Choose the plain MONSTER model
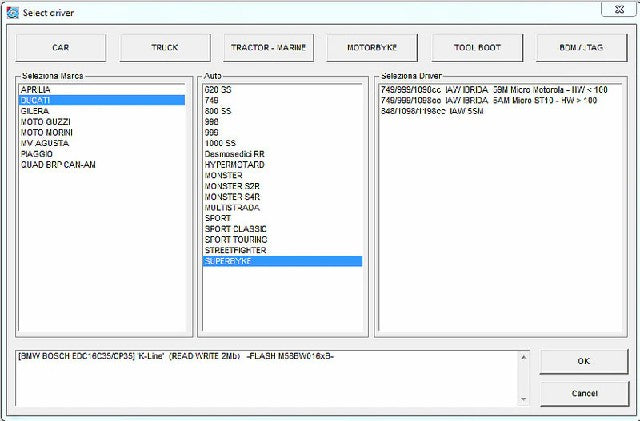The height and width of the screenshot is (421, 640). pos(282,175)
